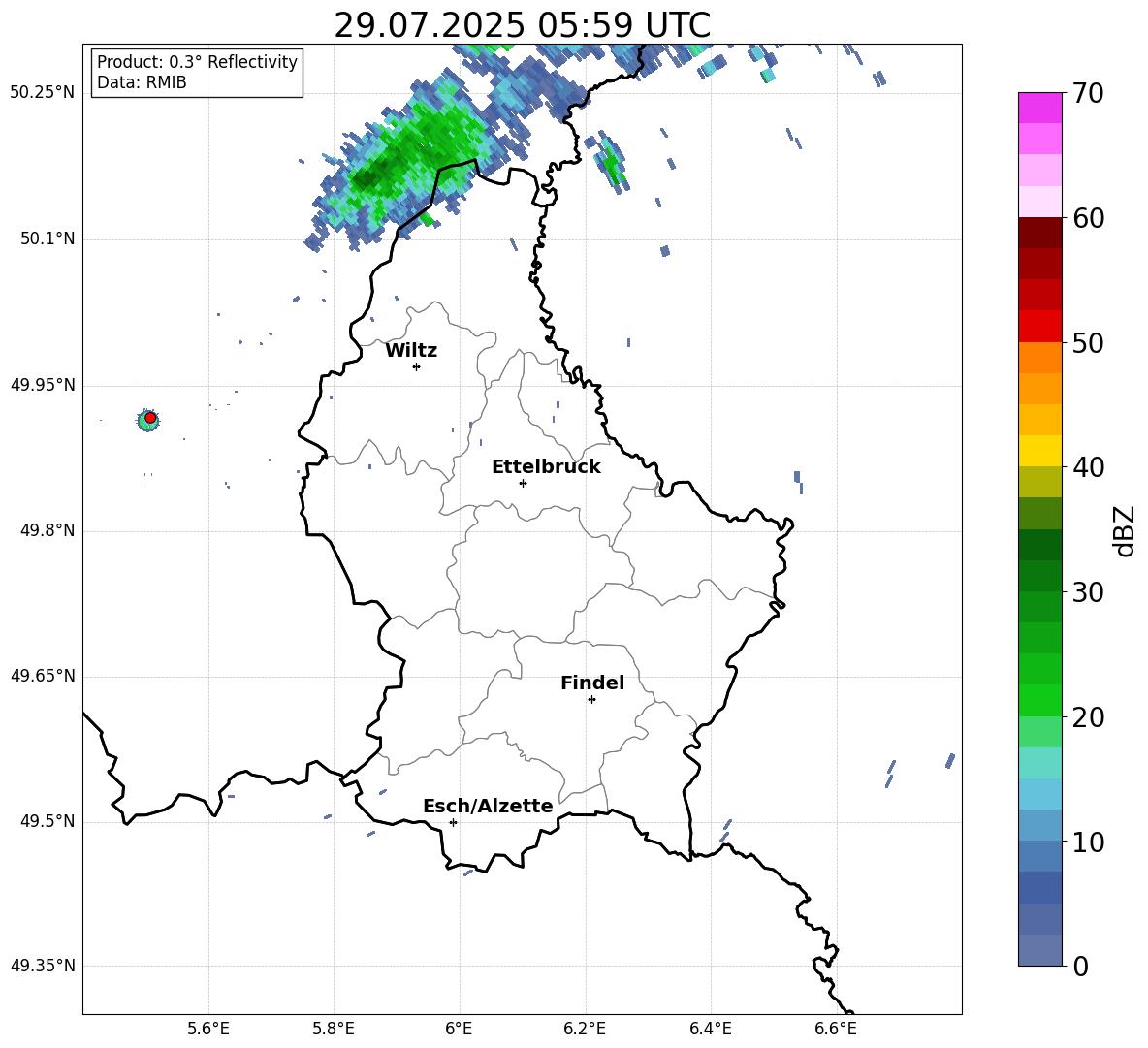
Task: Click the 'Product: 0.3° Reflectivity' legend text
Action: (x=197, y=62)
